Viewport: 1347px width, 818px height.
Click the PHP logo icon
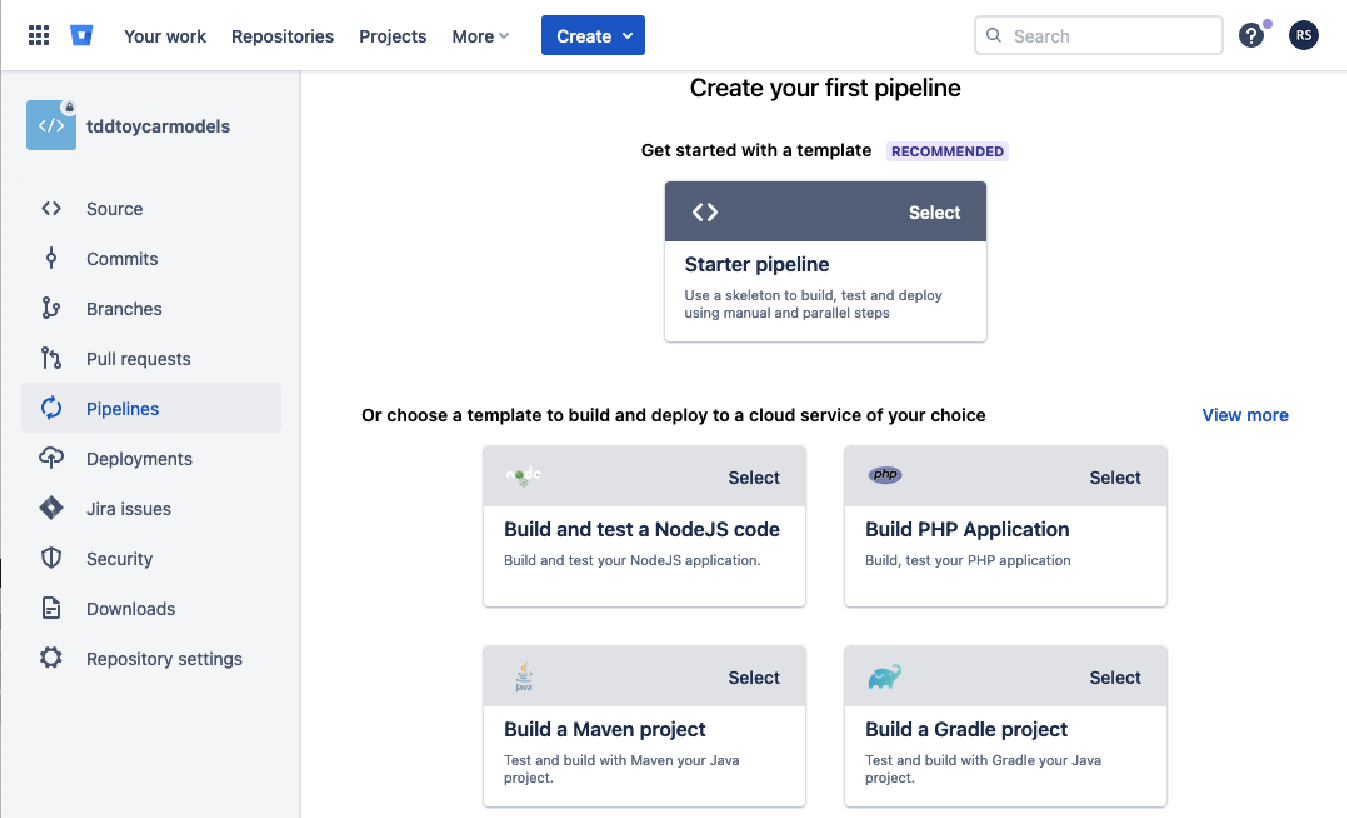885,475
